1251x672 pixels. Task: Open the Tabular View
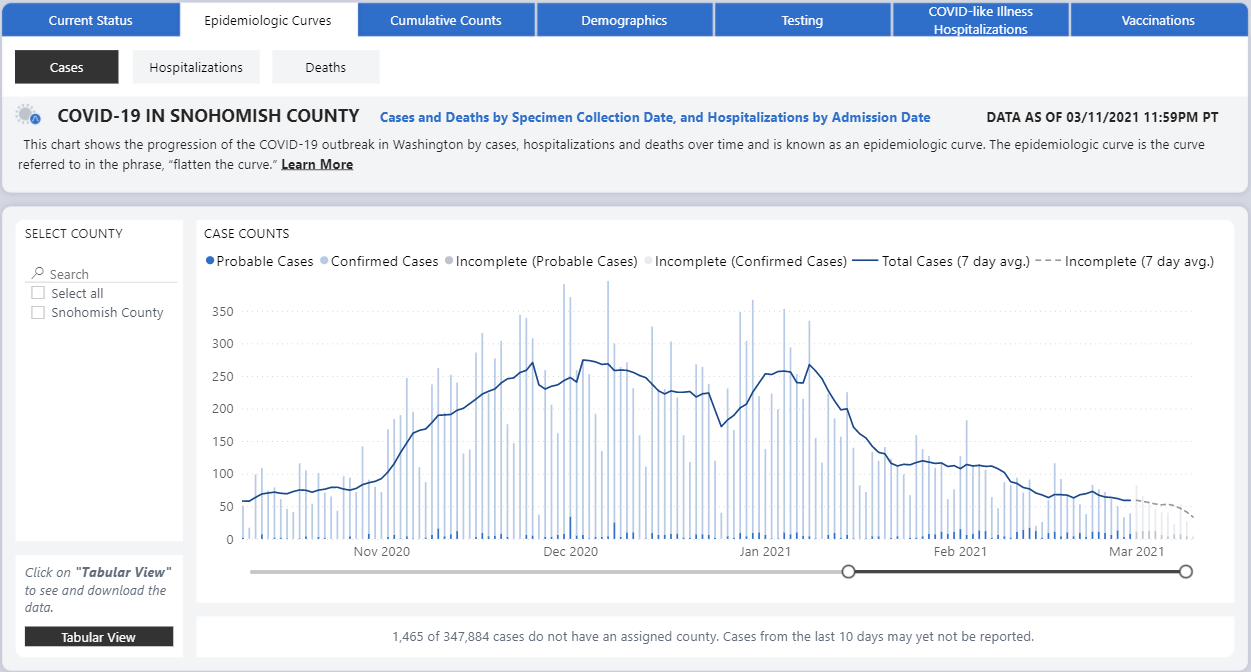(99, 637)
